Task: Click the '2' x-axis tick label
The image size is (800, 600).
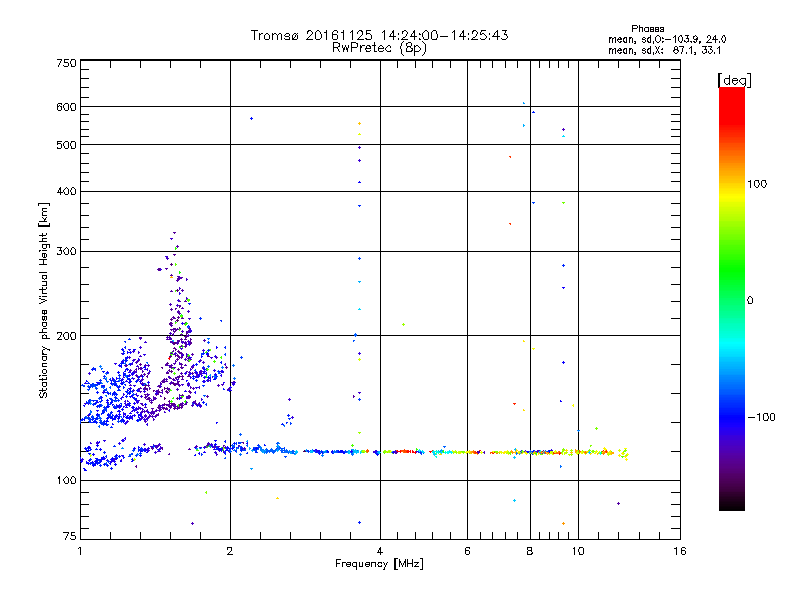Action: pyautogui.click(x=230, y=551)
